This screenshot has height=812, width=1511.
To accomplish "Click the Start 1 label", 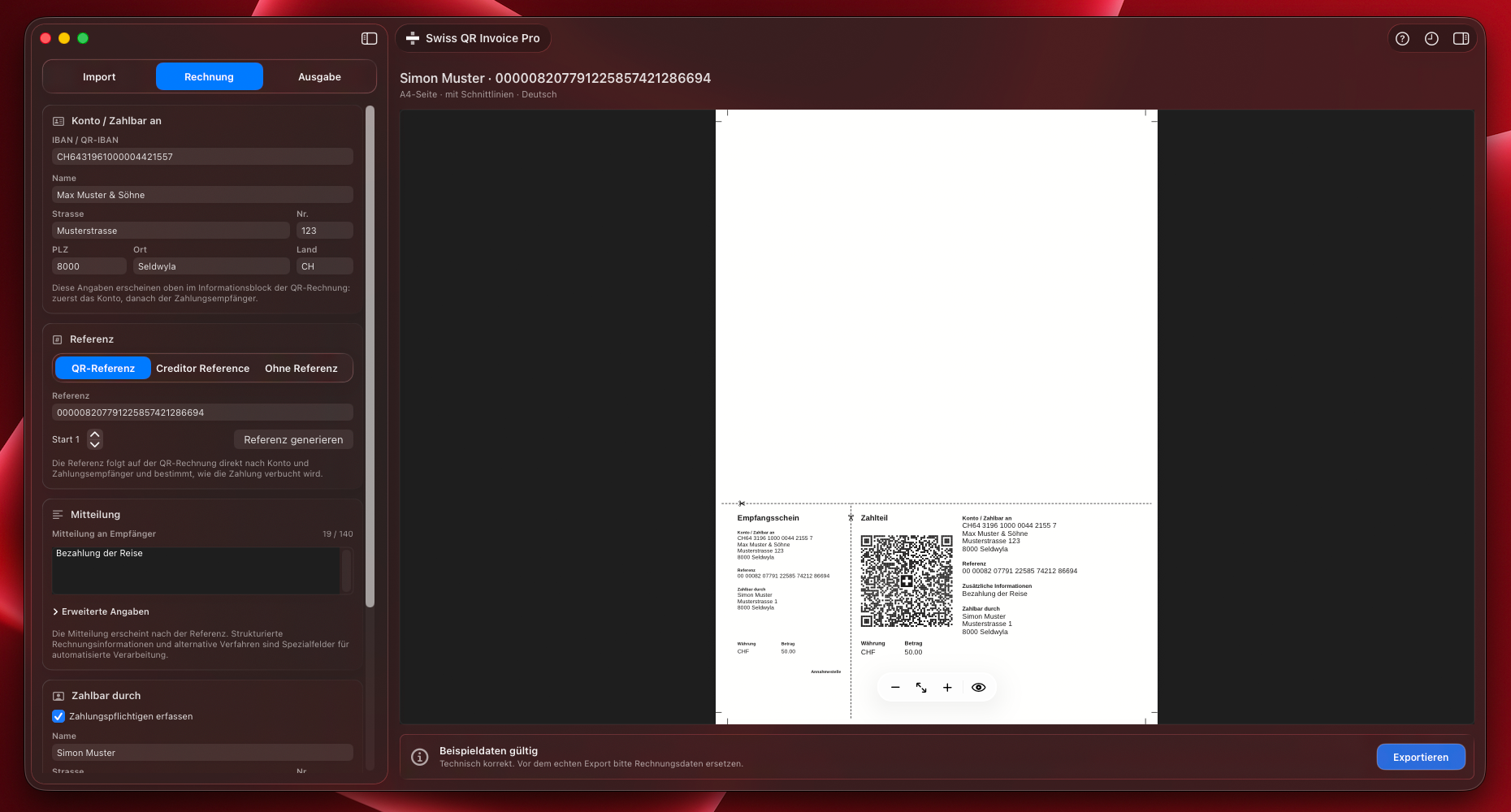I will click(66, 439).
